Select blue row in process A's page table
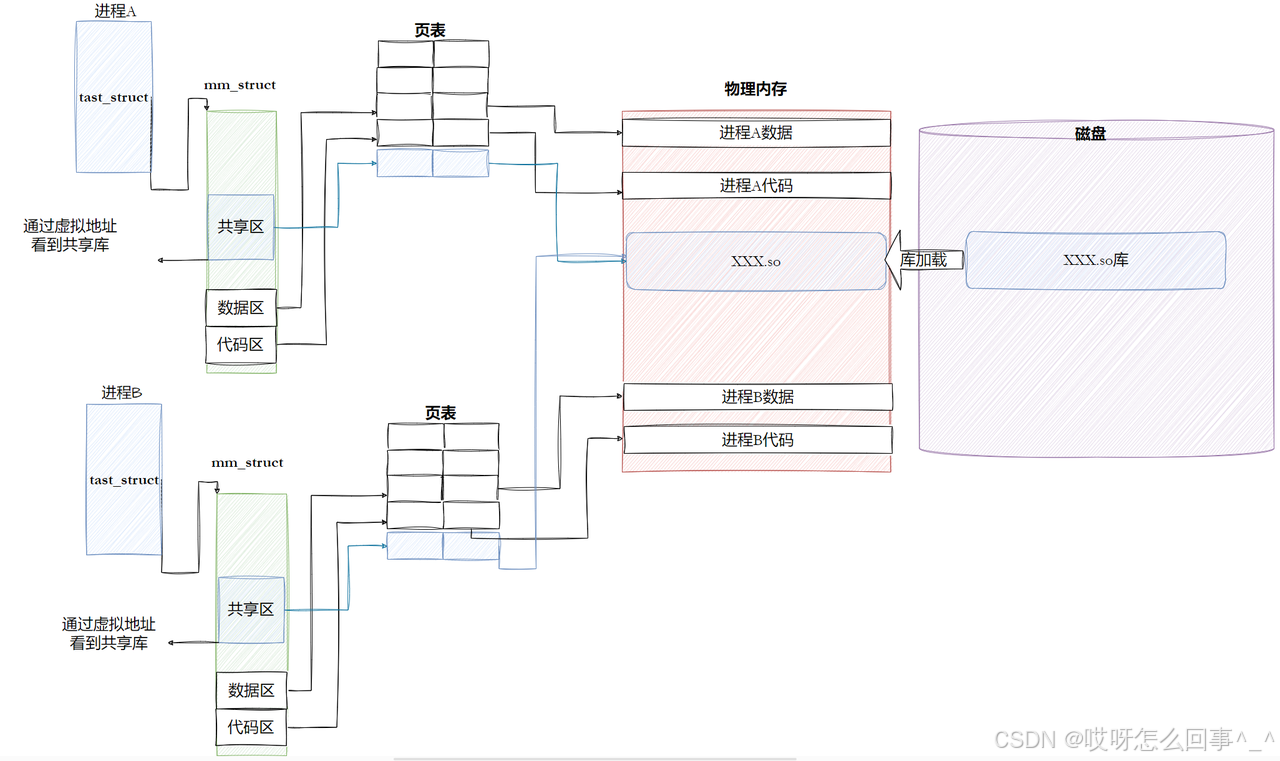This screenshot has width=1280, height=761. [433, 163]
